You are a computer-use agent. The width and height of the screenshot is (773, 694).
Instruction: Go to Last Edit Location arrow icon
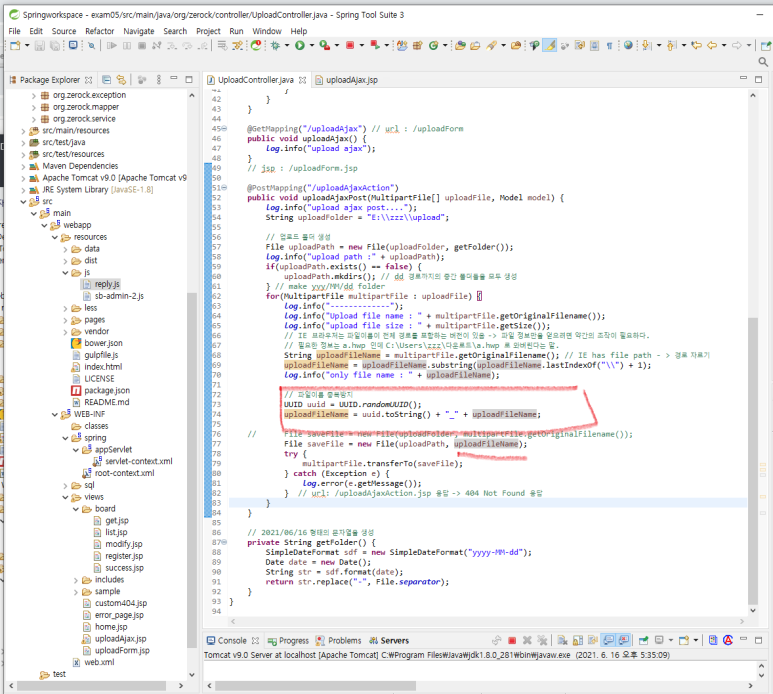[x=696, y=45]
